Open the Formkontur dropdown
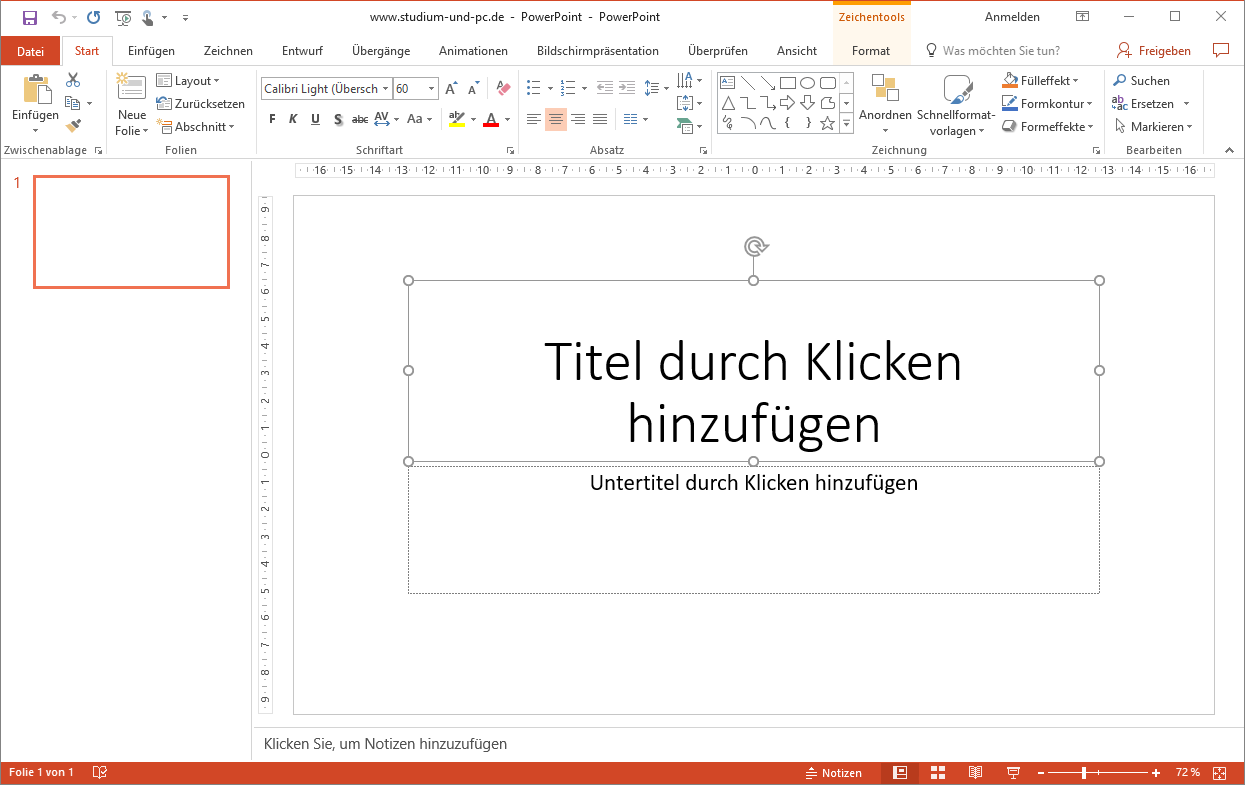This screenshot has height=785, width=1245. click(1047, 103)
